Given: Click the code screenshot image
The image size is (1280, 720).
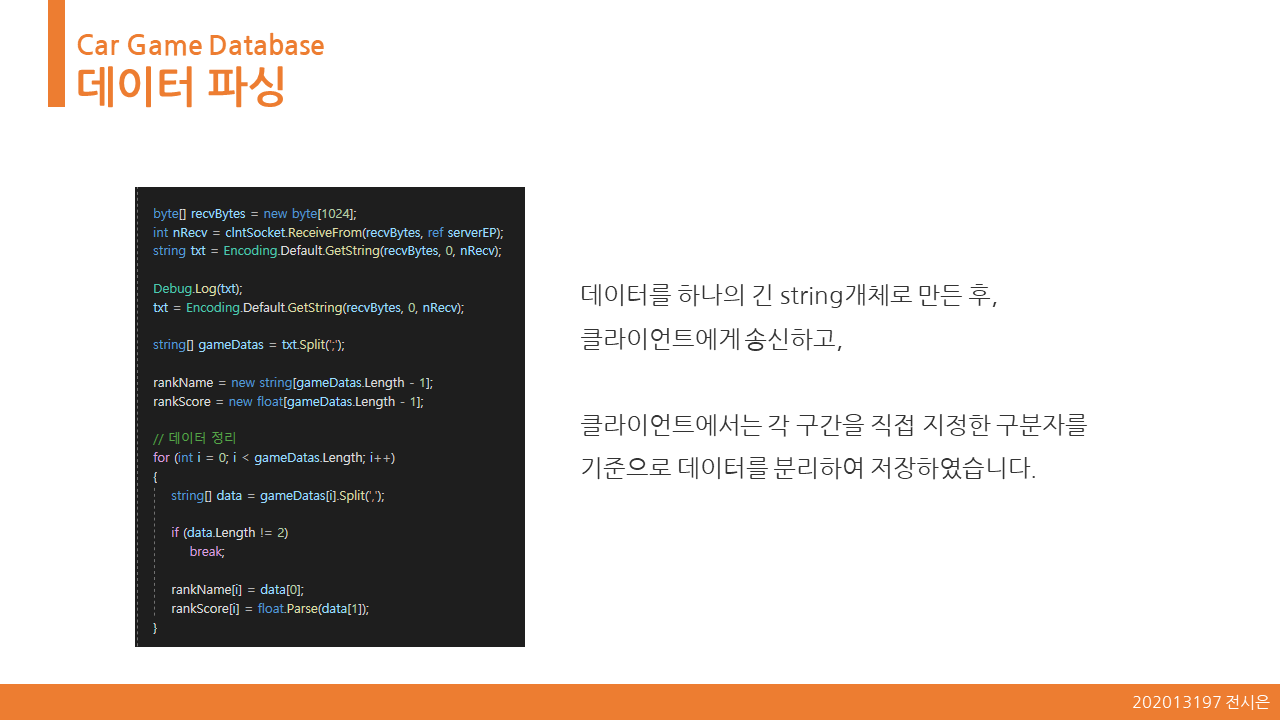Looking at the screenshot, I should tap(330, 417).
